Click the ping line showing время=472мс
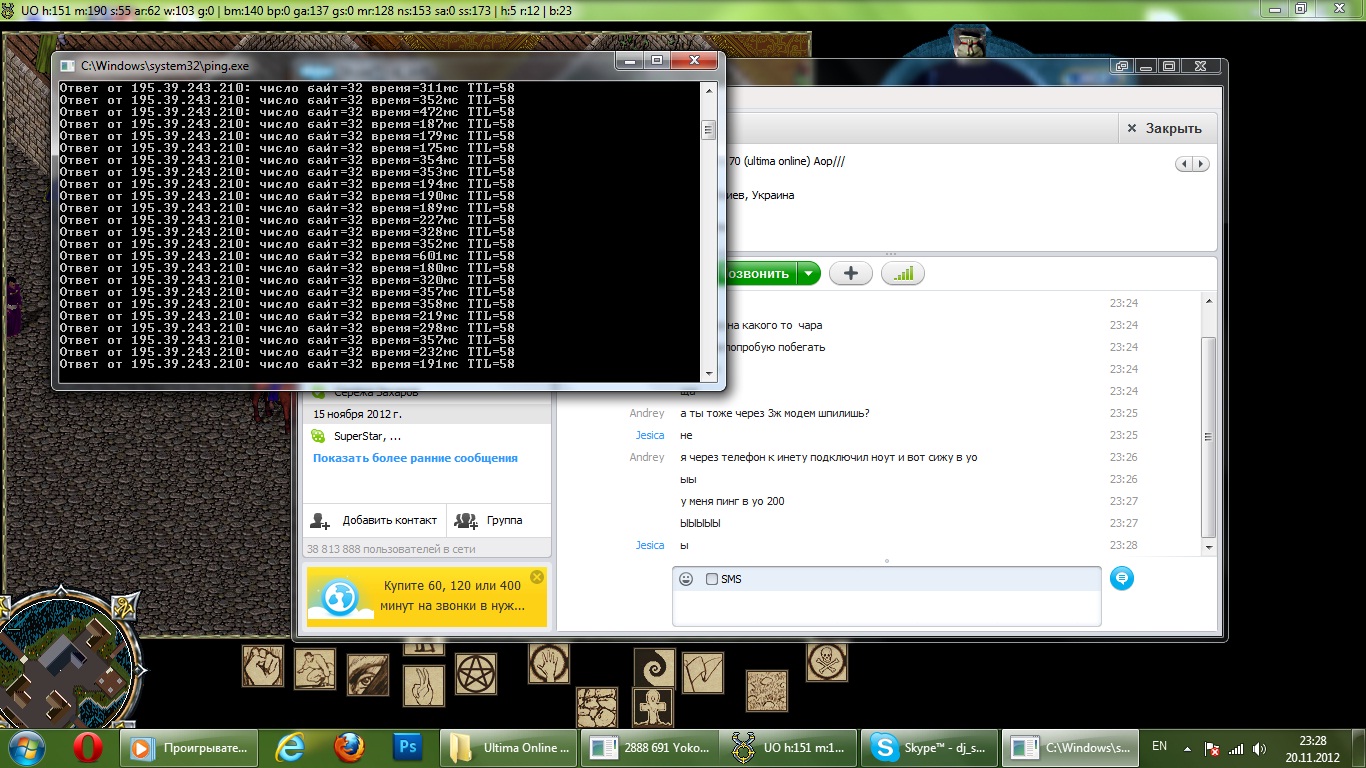1366x768 pixels. coord(287,112)
